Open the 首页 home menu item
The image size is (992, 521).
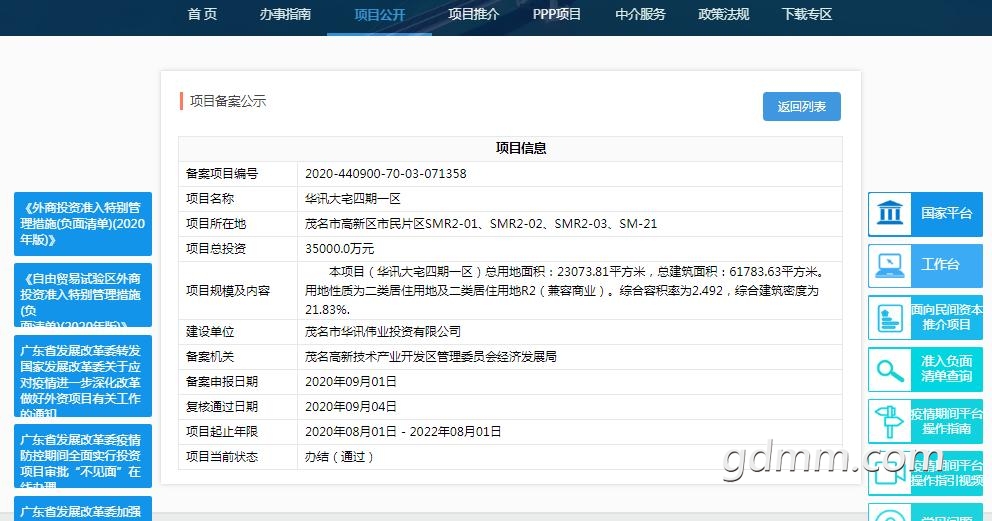tap(202, 14)
